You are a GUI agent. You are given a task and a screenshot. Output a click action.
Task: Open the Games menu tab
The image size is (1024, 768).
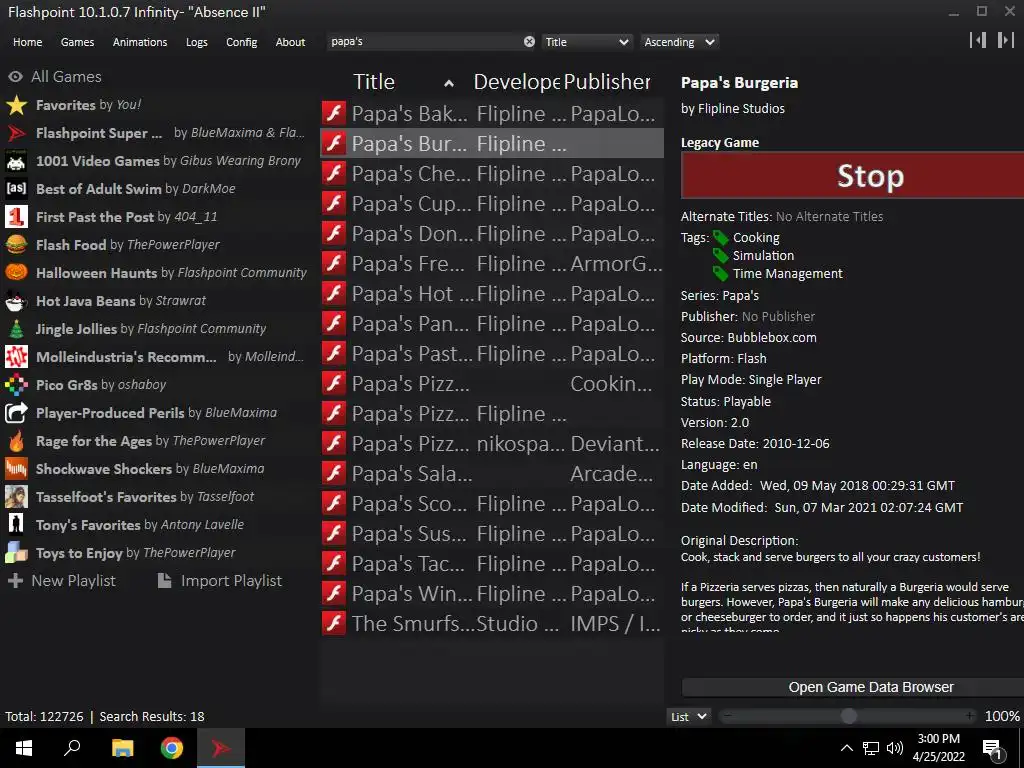77,42
